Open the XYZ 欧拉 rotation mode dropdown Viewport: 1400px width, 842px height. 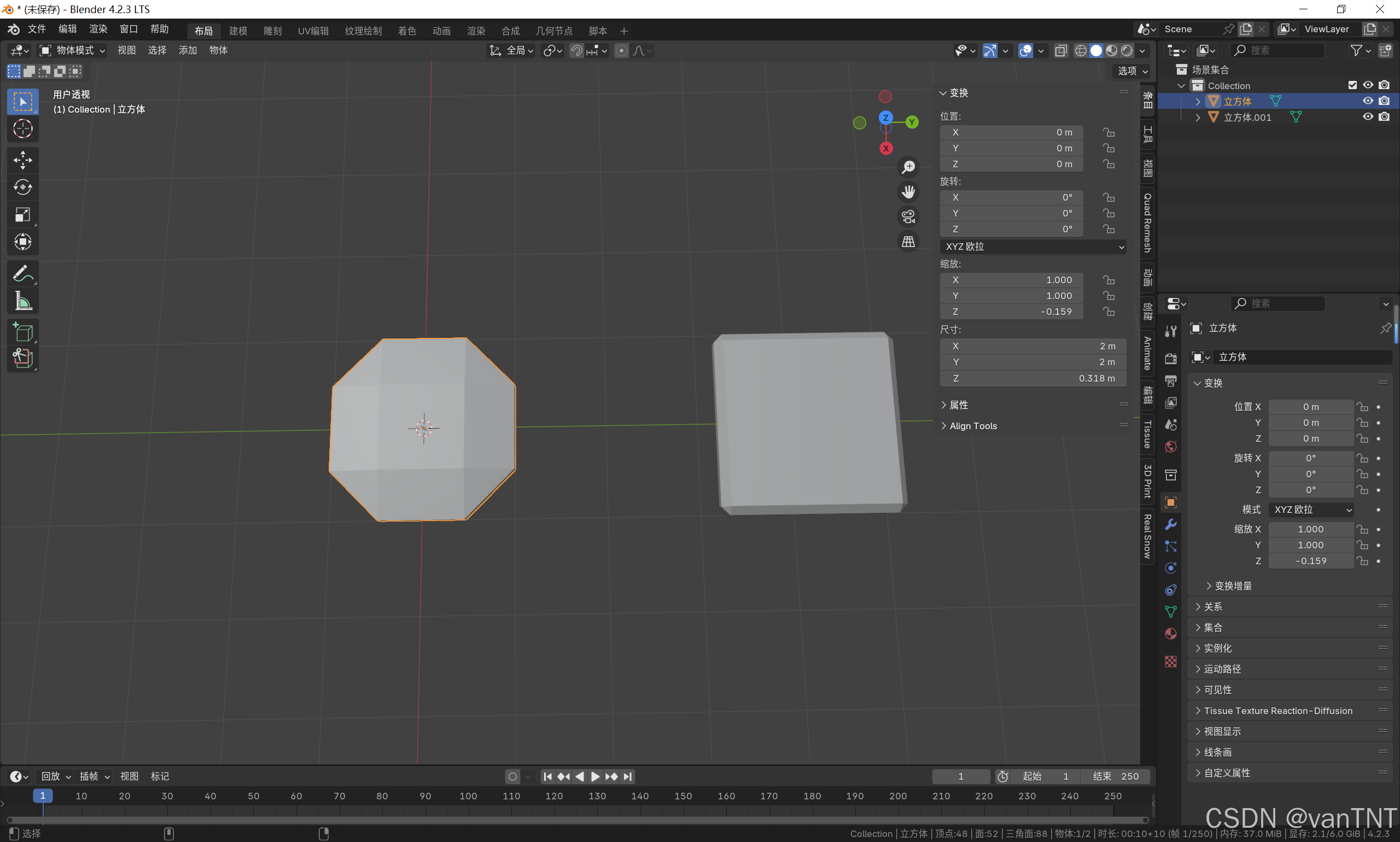[x=1032, y=247]
